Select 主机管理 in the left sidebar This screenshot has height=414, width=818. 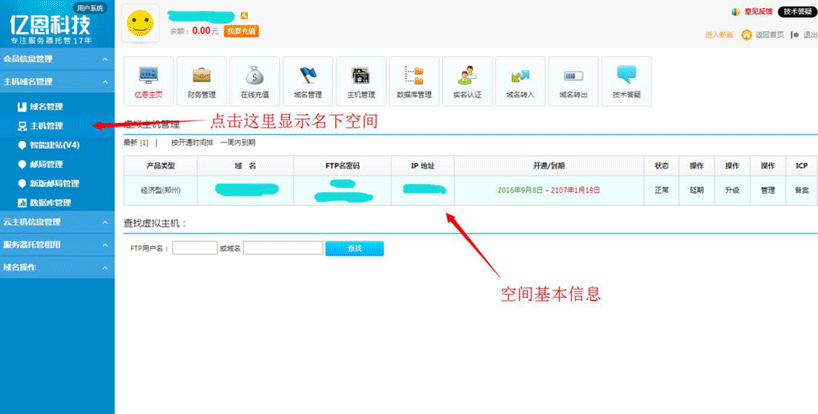[46, 126]
